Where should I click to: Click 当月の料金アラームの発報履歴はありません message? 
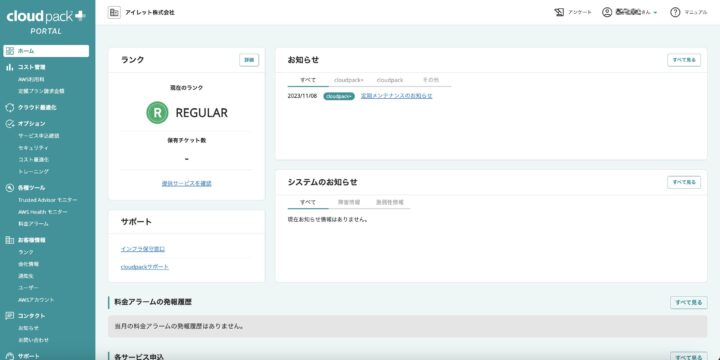tap(179, 326)
